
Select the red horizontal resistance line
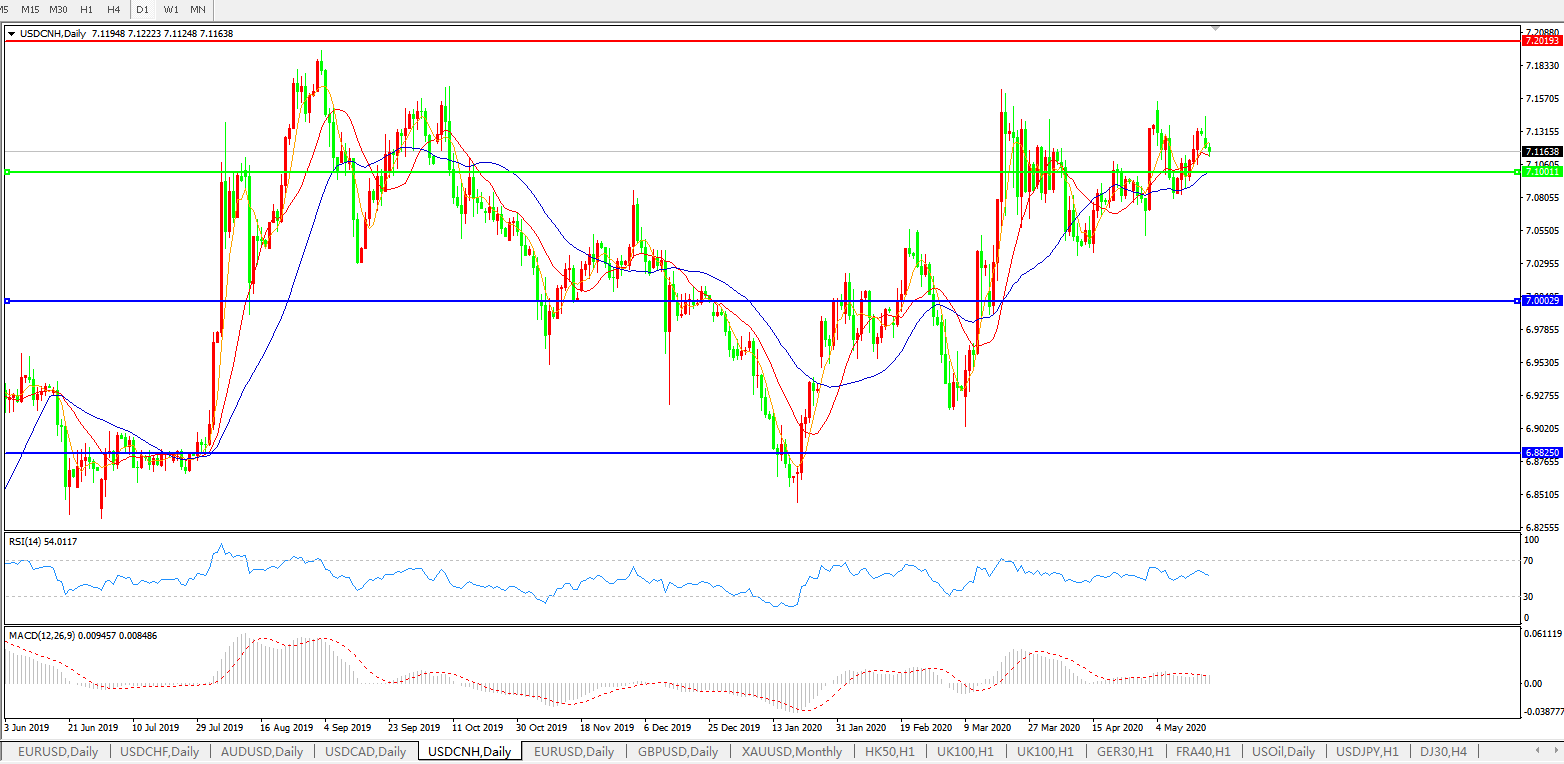[x=700, y=41]
